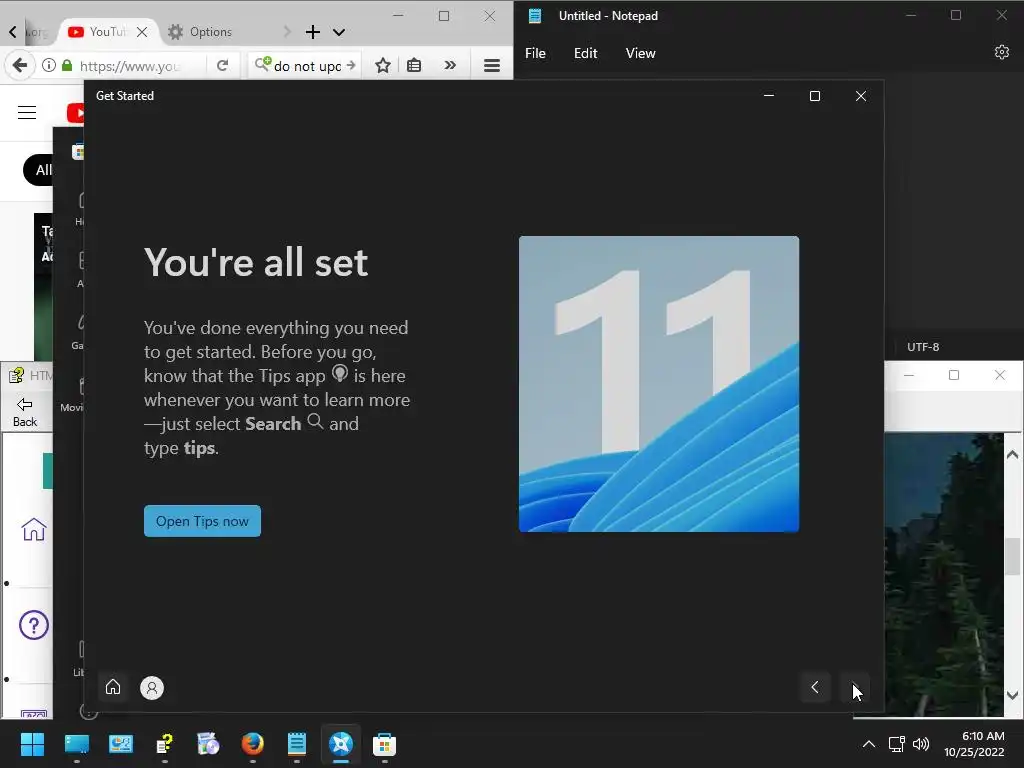The image size is (1024, 768).
Task: Open YouTube sidebar guide hamburger icon
Action: [x=27, y=112]
